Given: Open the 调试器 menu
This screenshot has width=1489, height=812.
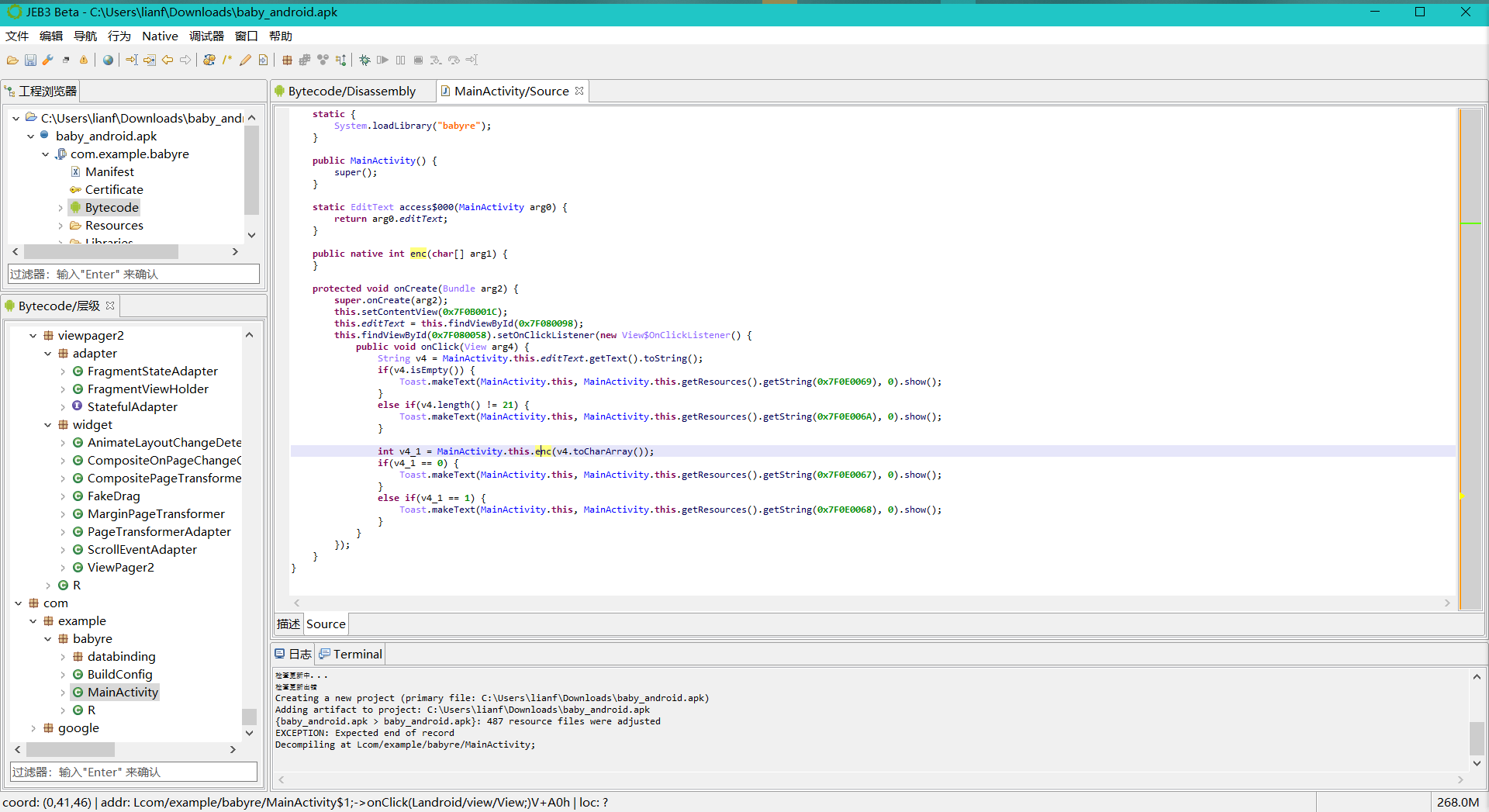Looking at the screenshot, I should coord(206,36).
